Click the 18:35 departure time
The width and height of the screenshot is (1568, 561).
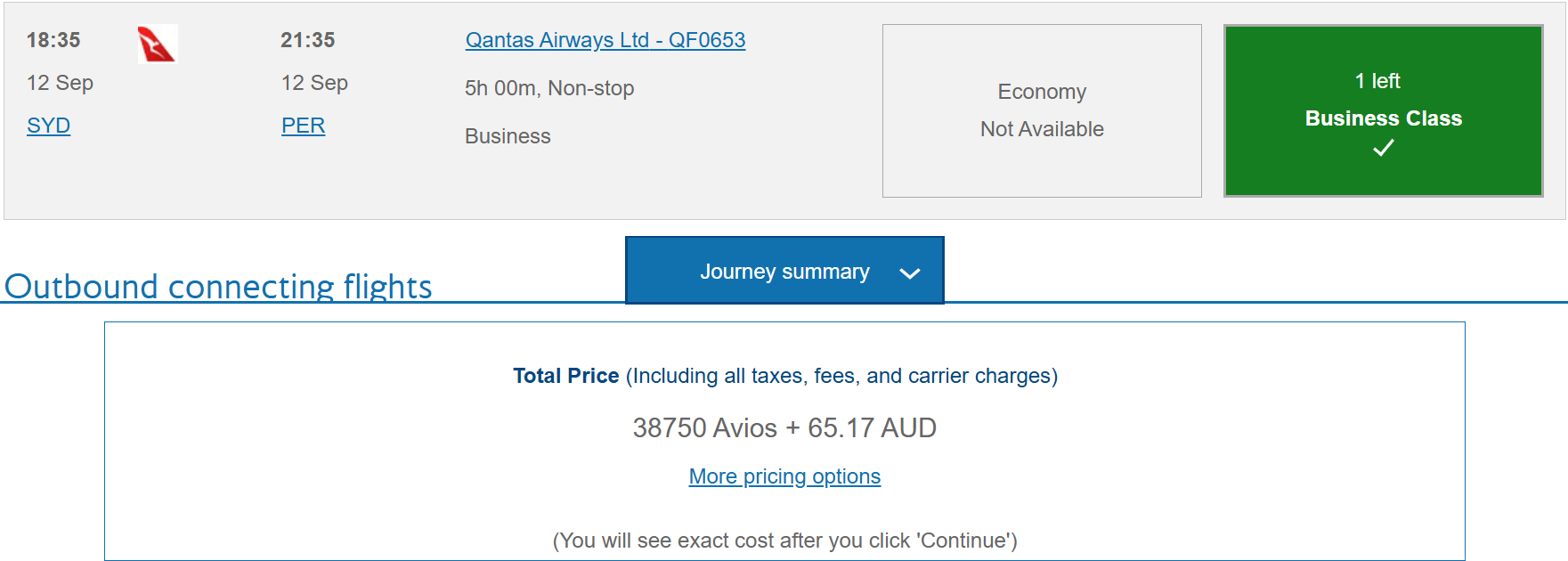53,40
